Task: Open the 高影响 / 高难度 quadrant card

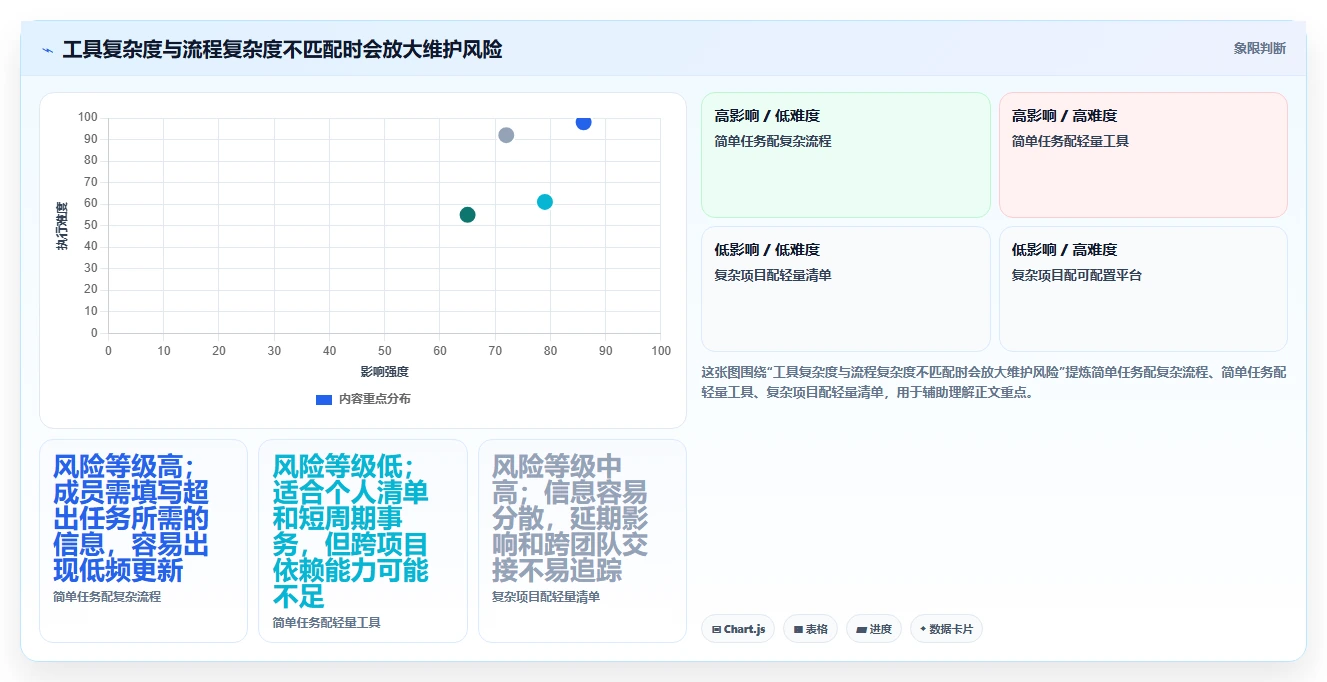Action: [x=1143, y=155]
